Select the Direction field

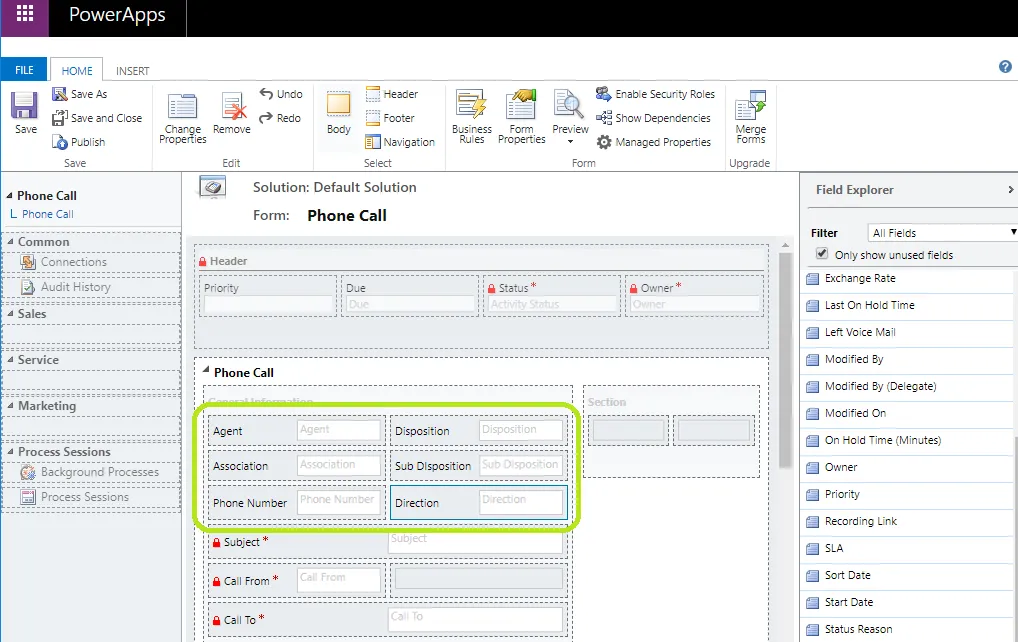coord(478,502)
